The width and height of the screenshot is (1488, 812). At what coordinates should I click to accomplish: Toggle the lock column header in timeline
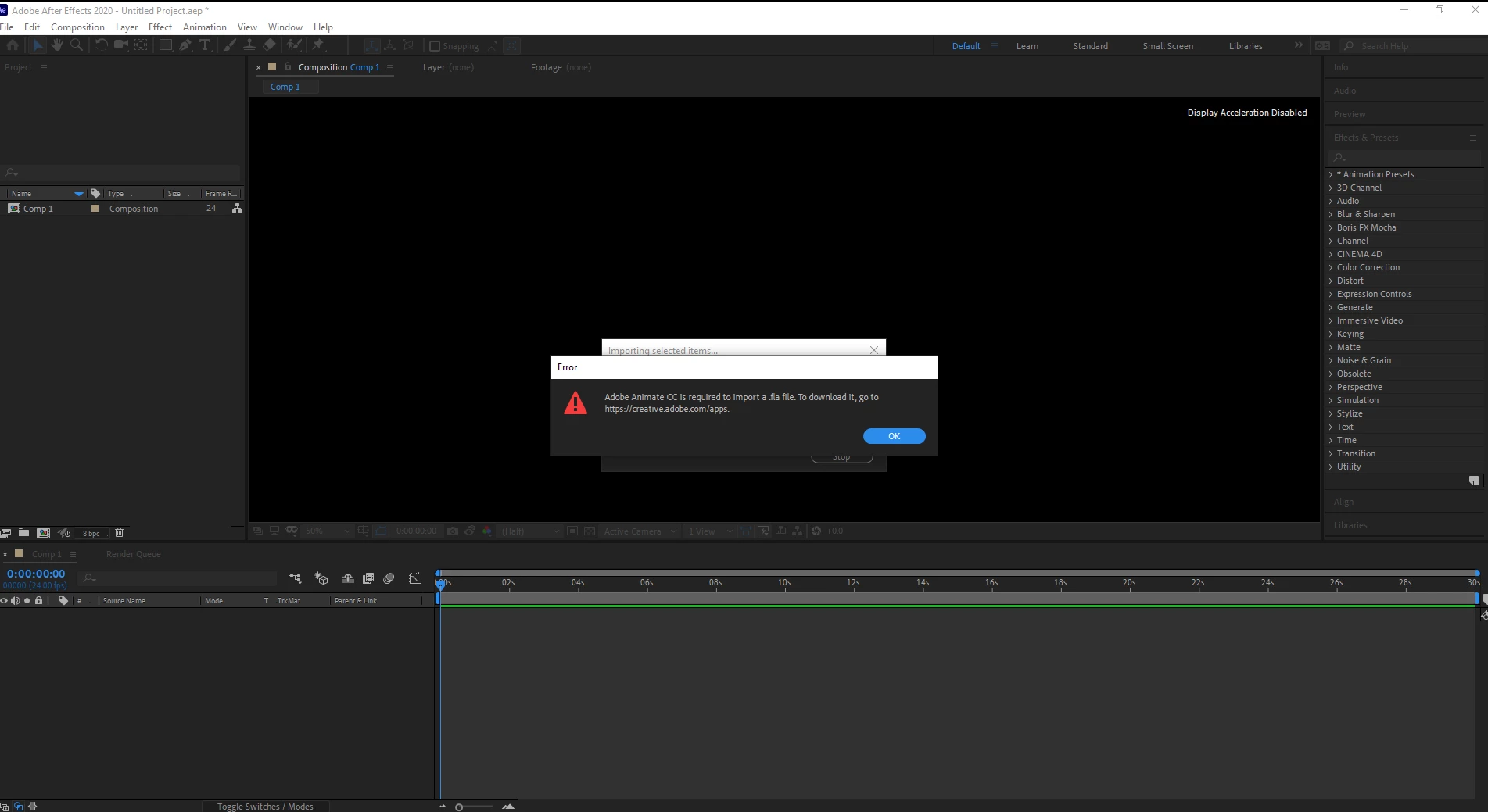click(x=38, y=601)
